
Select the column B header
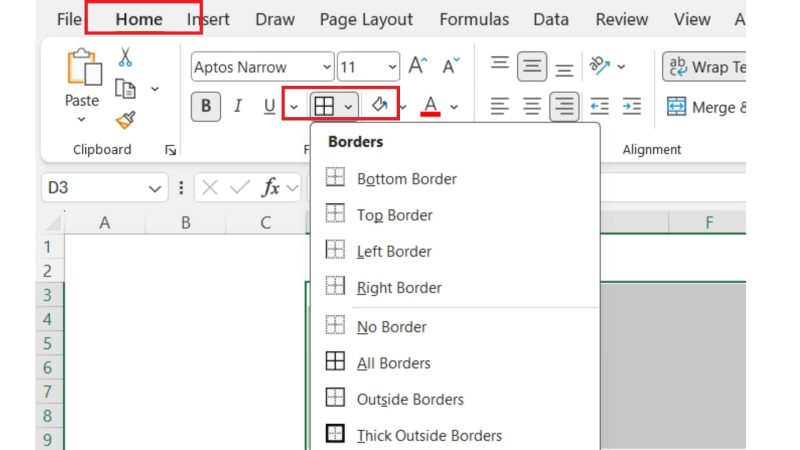[x=185, y=223]
